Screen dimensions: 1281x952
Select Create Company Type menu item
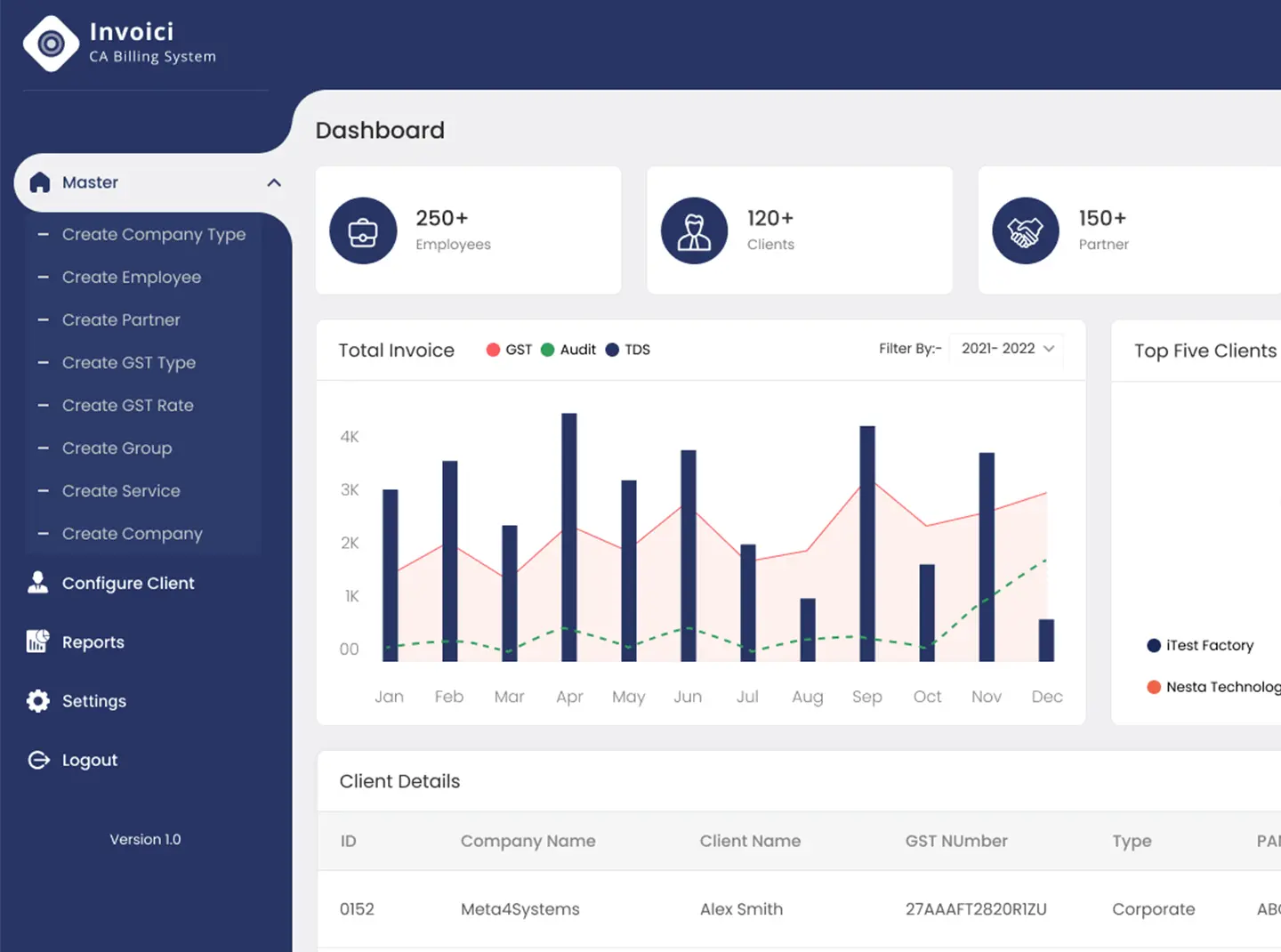tap(153, 234)
